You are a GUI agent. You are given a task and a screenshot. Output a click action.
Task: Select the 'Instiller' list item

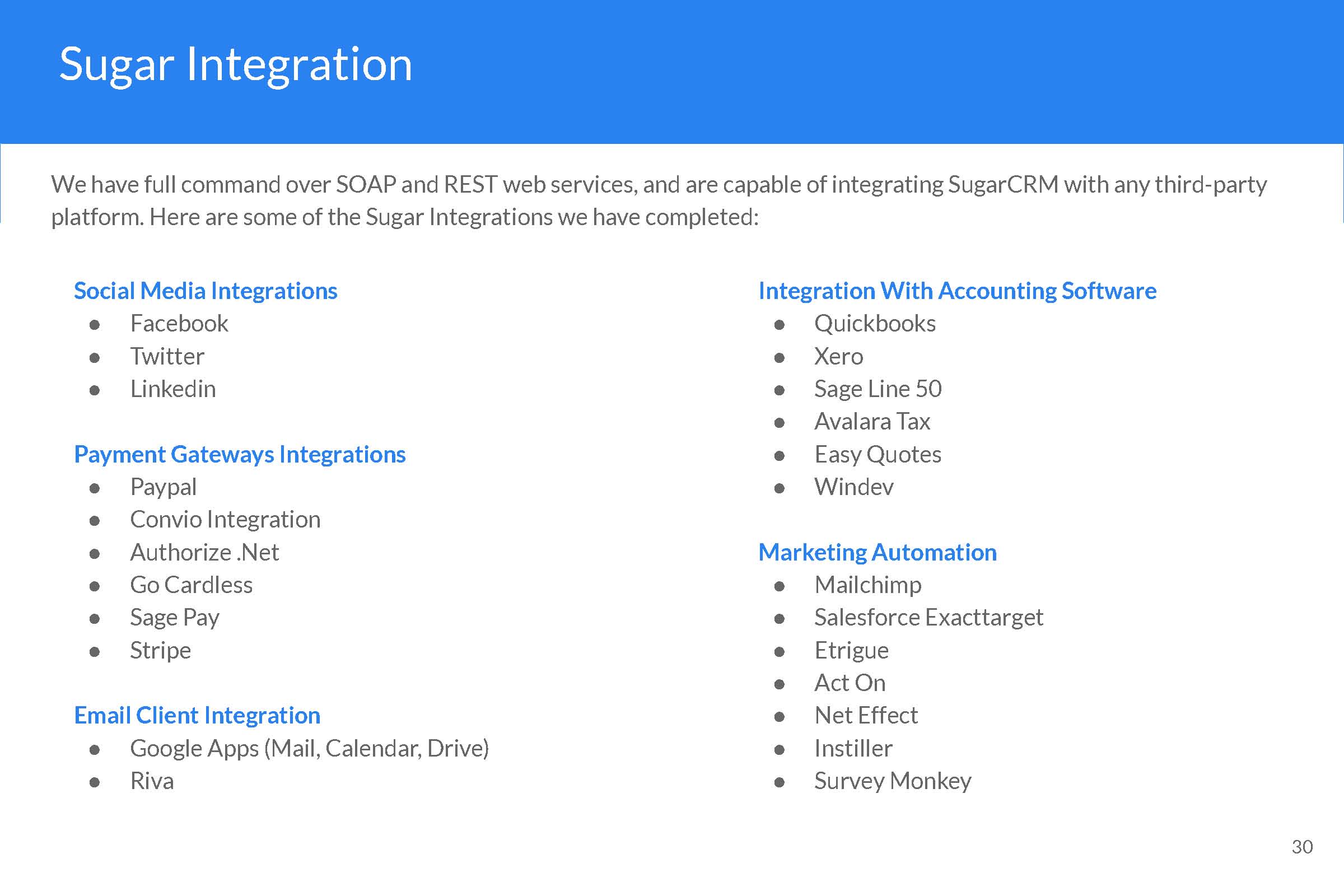point(853,748)
